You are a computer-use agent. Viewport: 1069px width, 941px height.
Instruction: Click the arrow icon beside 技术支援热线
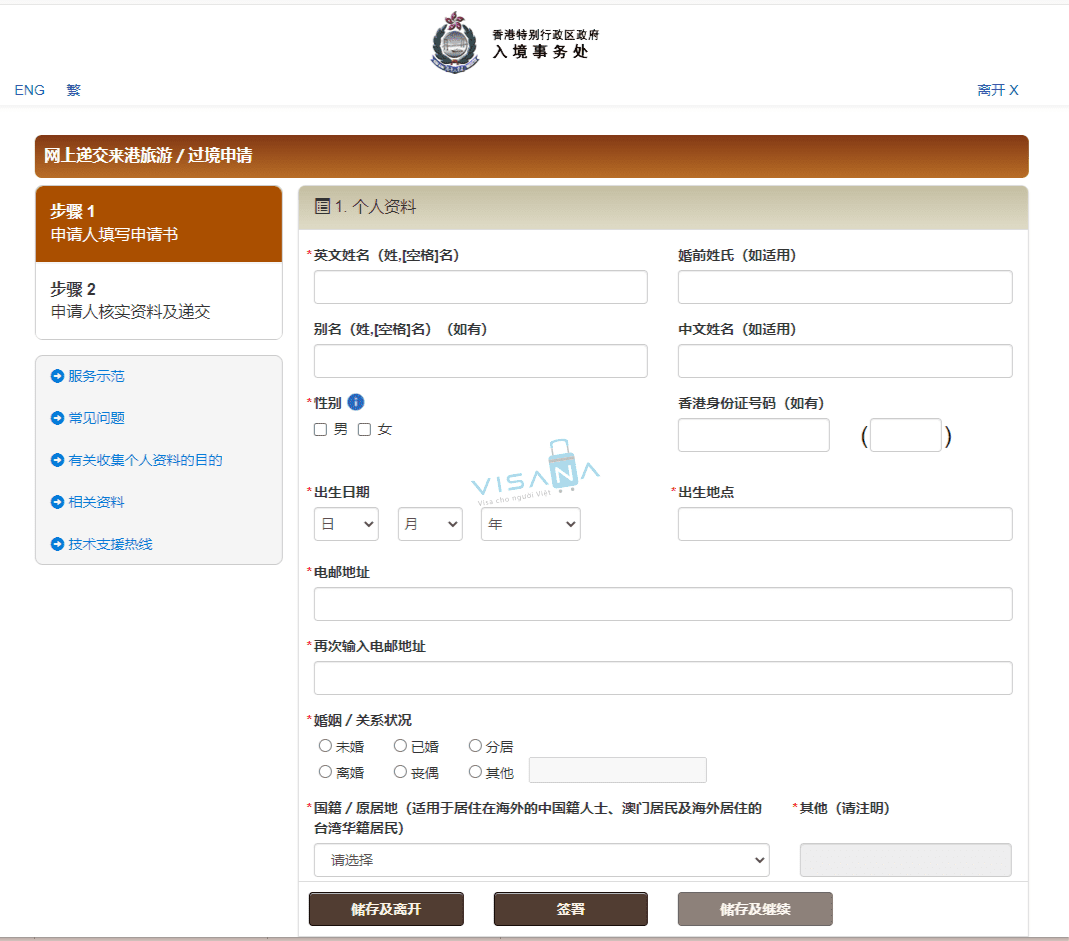point(58,544)
